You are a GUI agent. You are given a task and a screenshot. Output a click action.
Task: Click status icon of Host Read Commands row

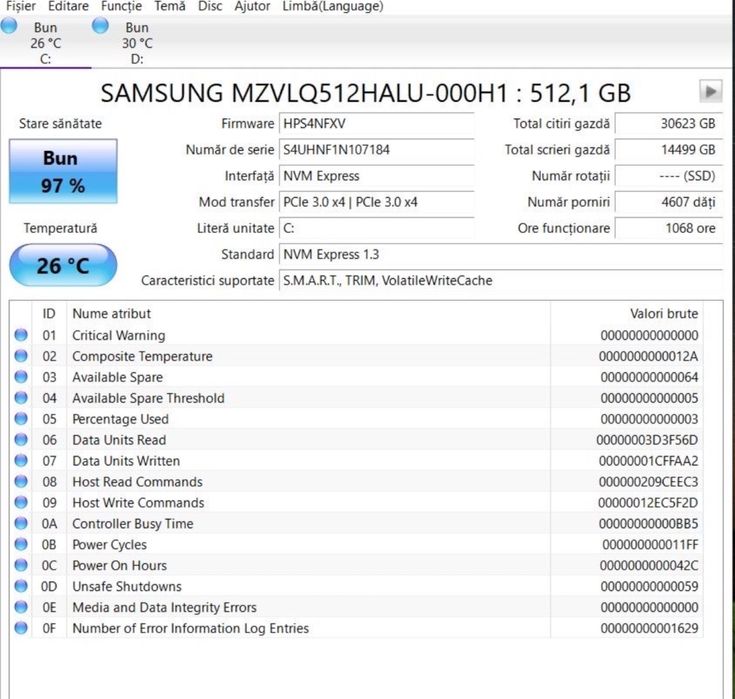(21, 481)
